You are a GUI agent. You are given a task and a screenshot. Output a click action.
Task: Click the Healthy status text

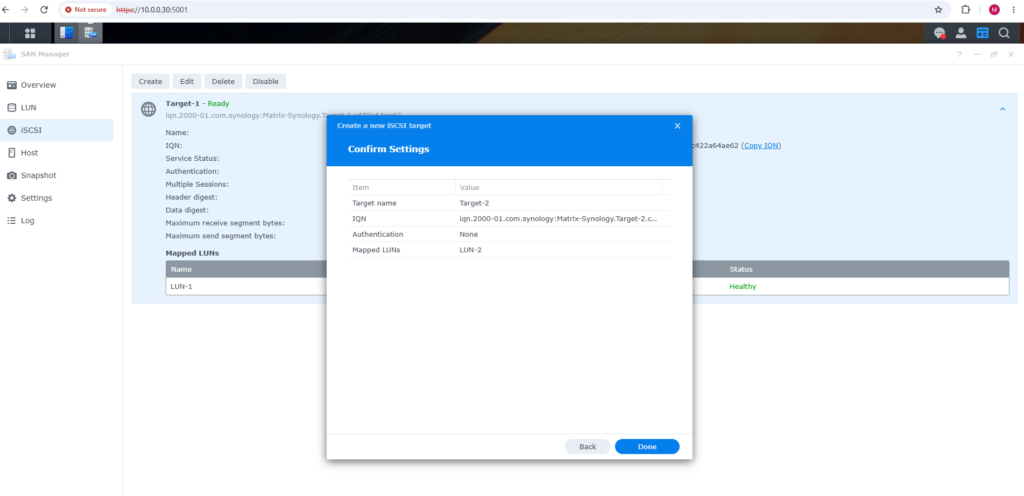[x=743, y=287]
